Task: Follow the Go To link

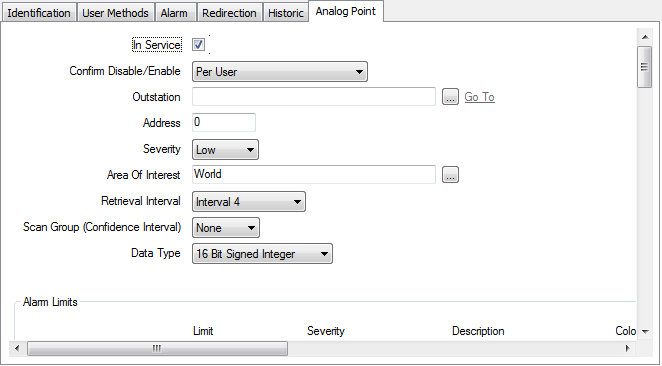Action: pyautogui.click(x=479, y=97)
